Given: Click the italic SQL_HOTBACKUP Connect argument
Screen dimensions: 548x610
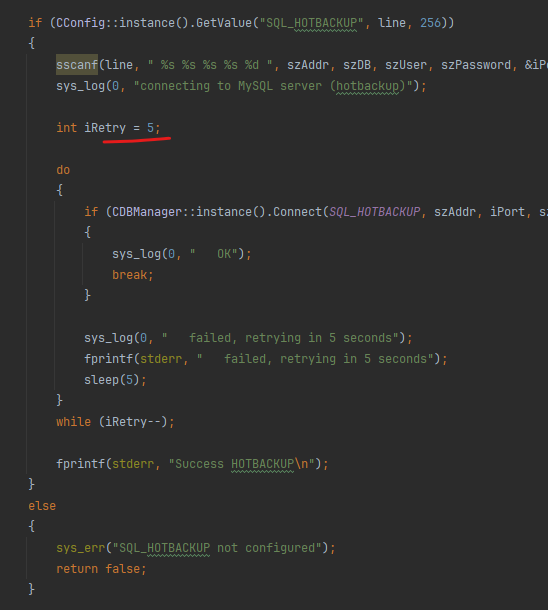Looking at the screenshot, I should (x=375, y=212).
